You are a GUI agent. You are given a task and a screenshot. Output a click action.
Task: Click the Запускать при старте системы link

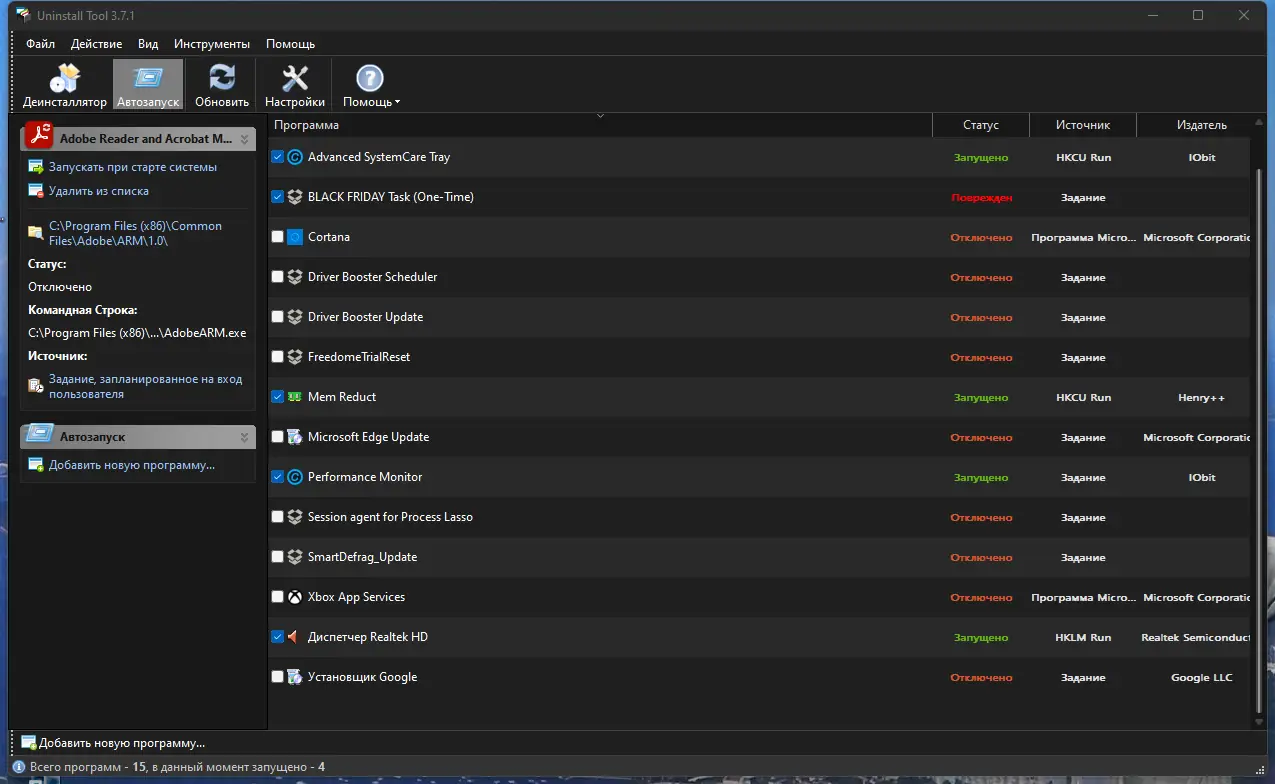pyautogui.click(x=133, y=167)
